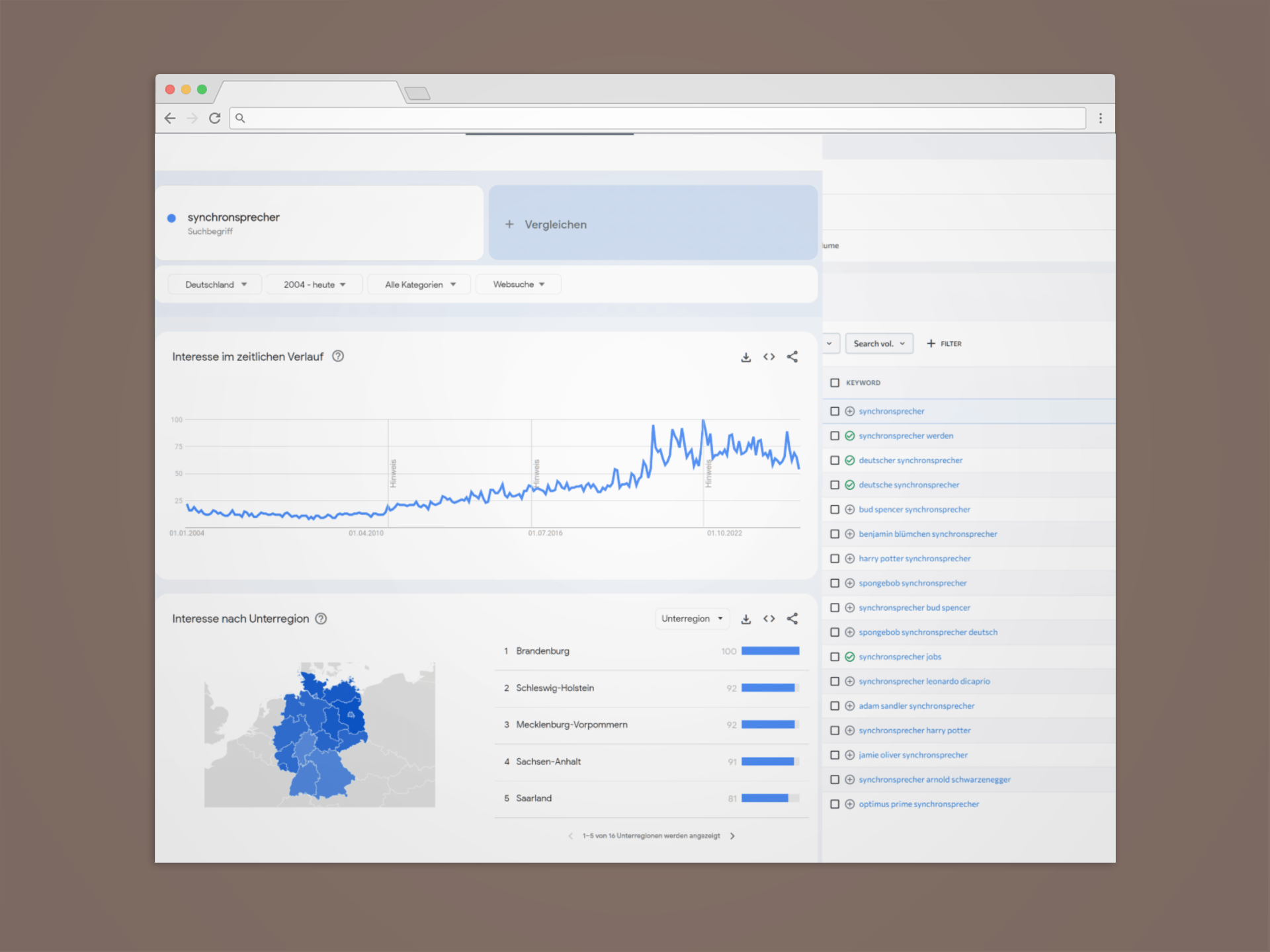The height and width of the screenshot is (952, 1270).
Task: Tick the checkbox for synchronsprecher werden
Action: pos(835,436)
